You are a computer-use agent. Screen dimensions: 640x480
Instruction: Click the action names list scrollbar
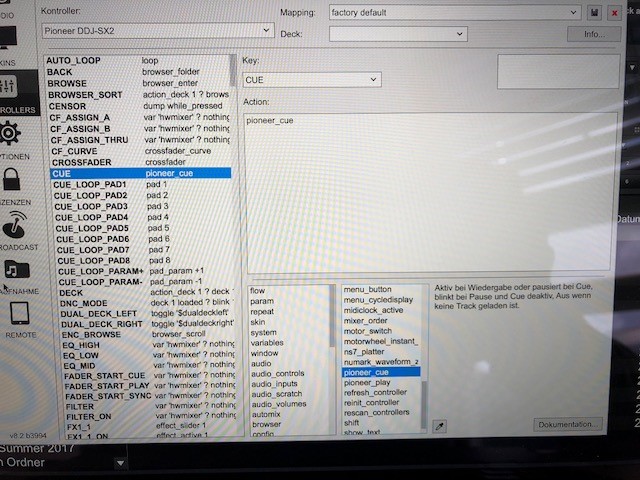pyautogui.click(x=424, y=404)
